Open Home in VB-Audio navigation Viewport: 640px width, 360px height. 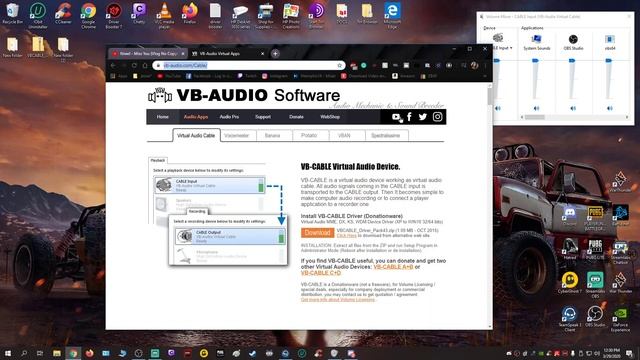pos(162,117)
